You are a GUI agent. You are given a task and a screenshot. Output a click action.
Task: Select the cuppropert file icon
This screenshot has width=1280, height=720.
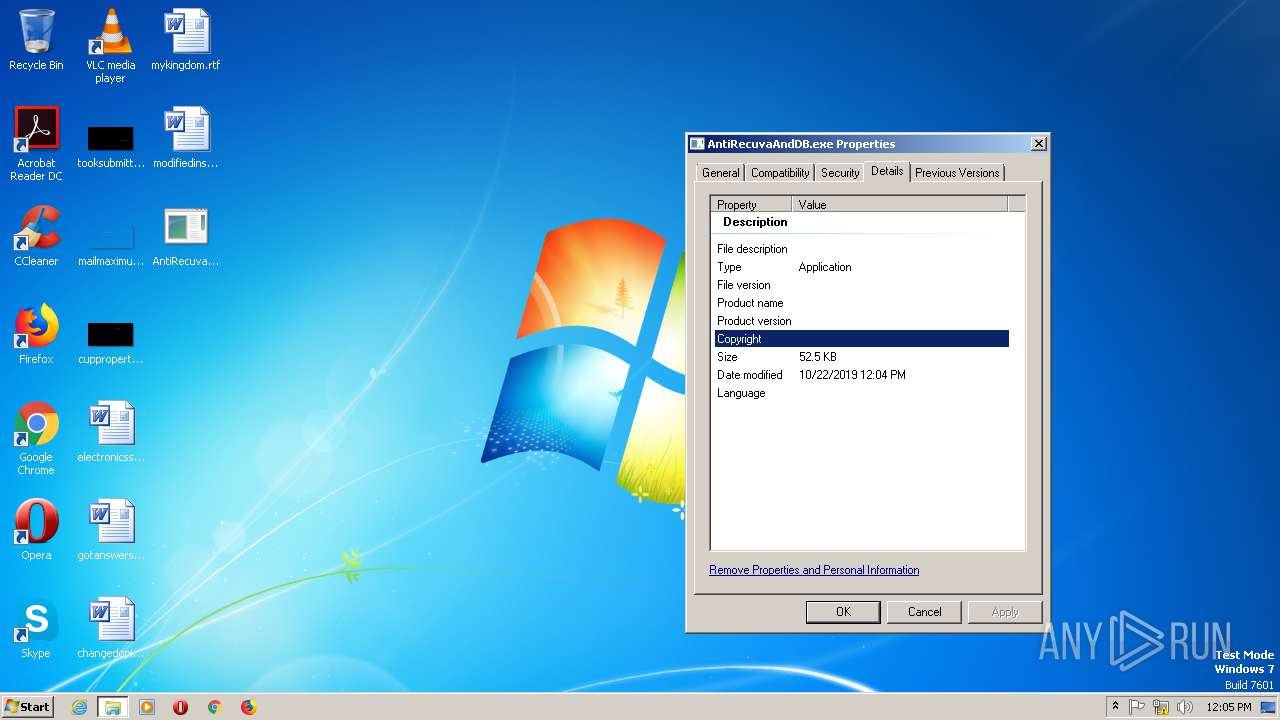[110, 342]
